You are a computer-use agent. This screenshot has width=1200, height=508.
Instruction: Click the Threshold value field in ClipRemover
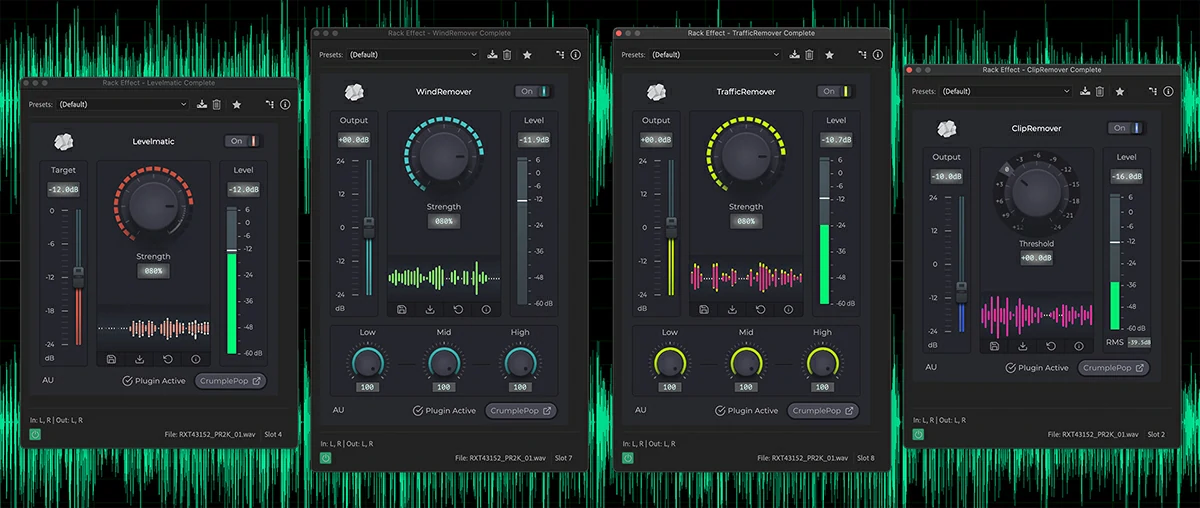coord(1036,258)
